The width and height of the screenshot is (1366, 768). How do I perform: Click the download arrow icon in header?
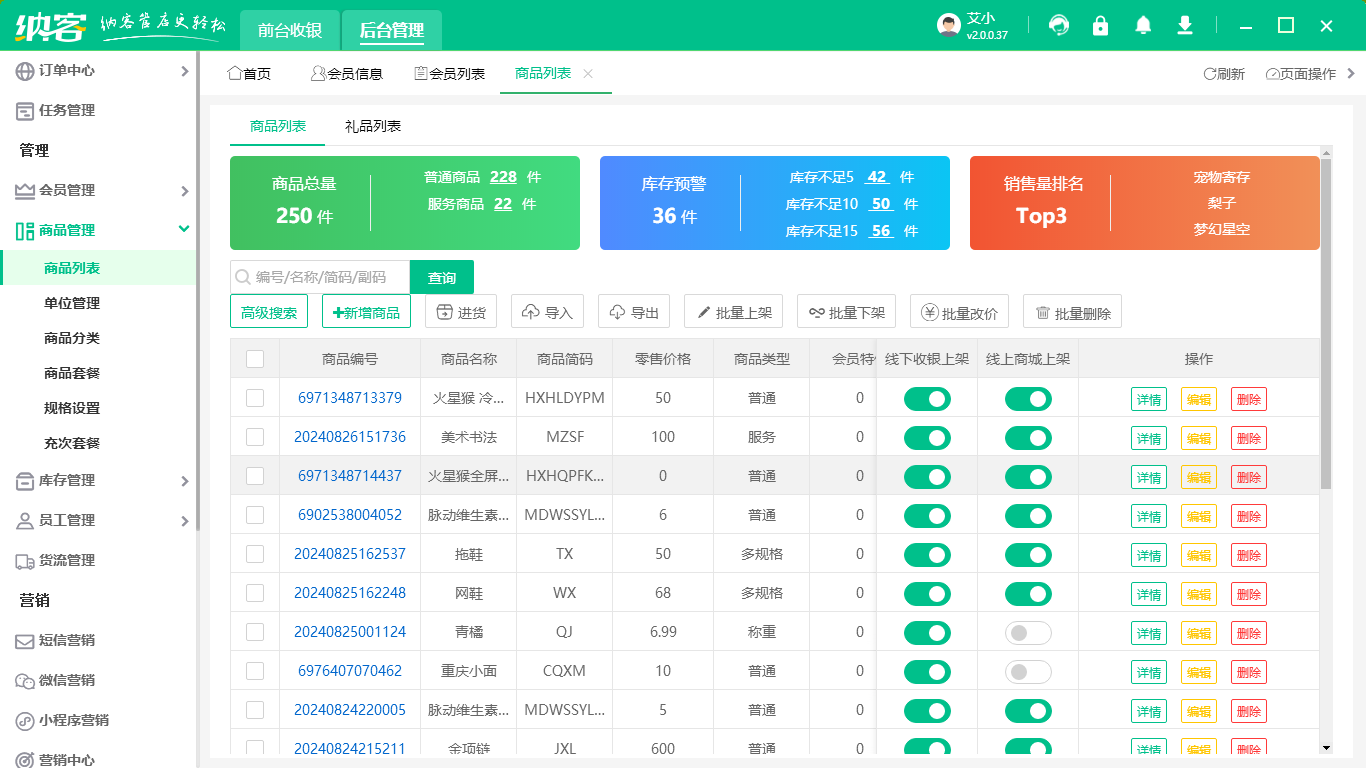point(1185,25)
